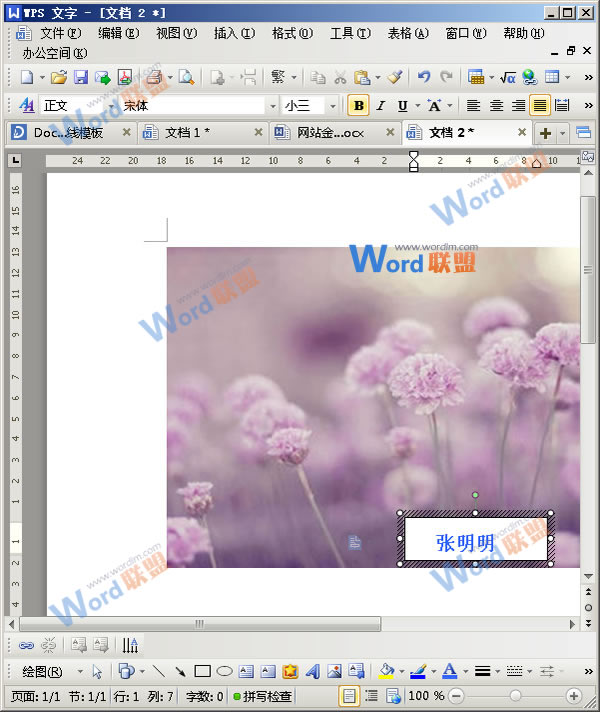Screen dimensions: 600x712
Task: Open the 格式(O) menu
Action: click(292, 33)
